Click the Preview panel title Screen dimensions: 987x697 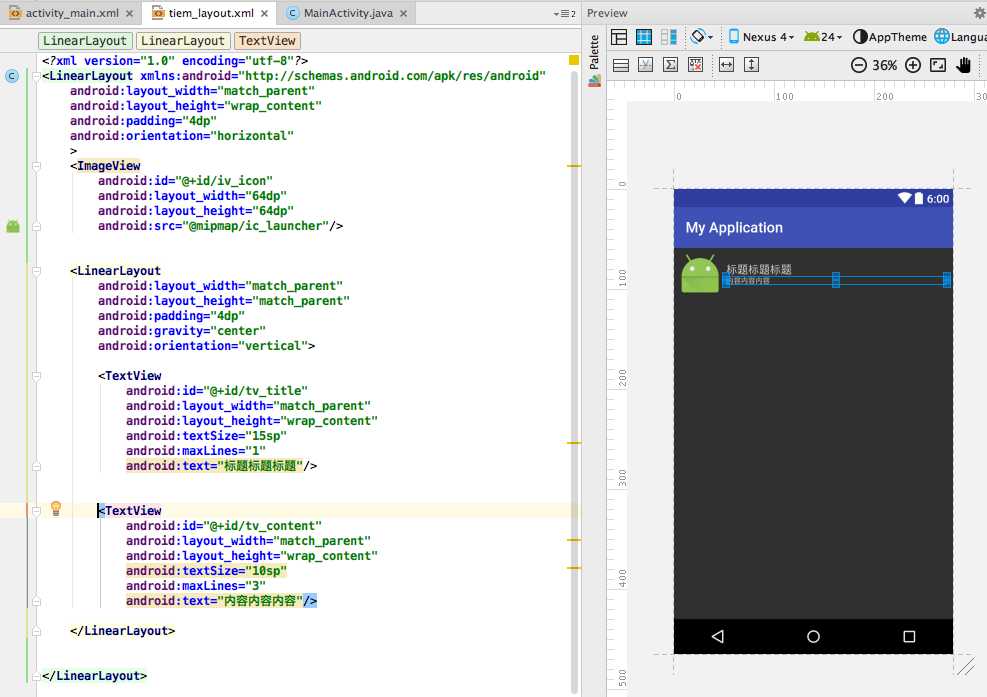click(607, 13)
